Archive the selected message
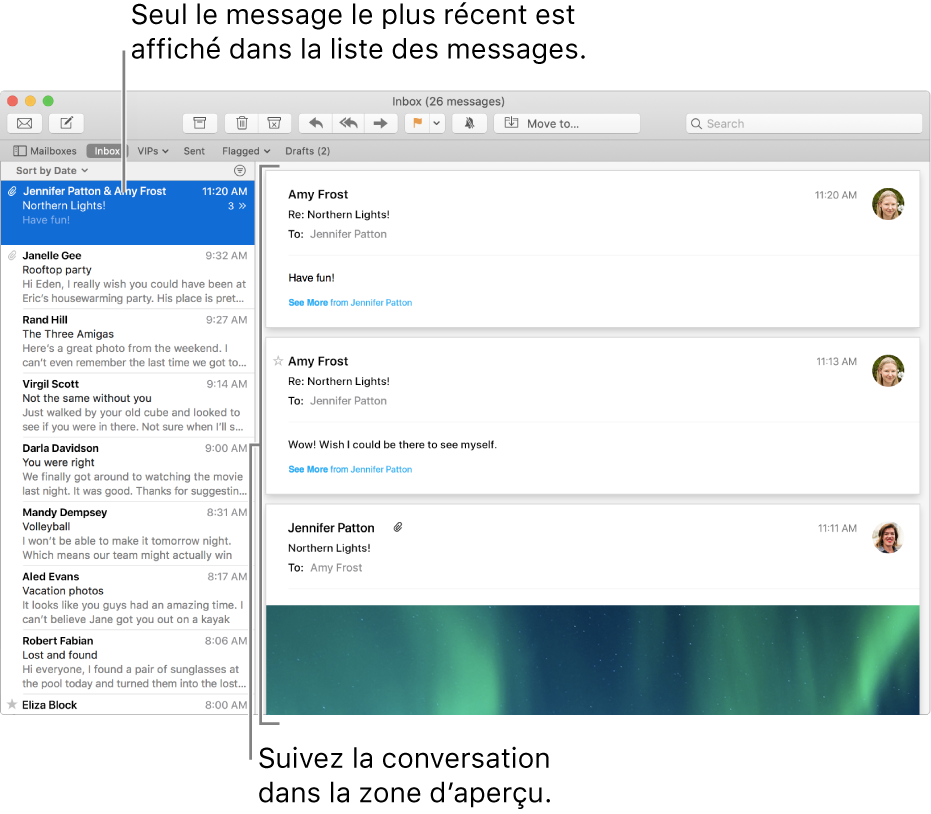The image size is (931, 814). pyautogui.click(x=200, y=123)
